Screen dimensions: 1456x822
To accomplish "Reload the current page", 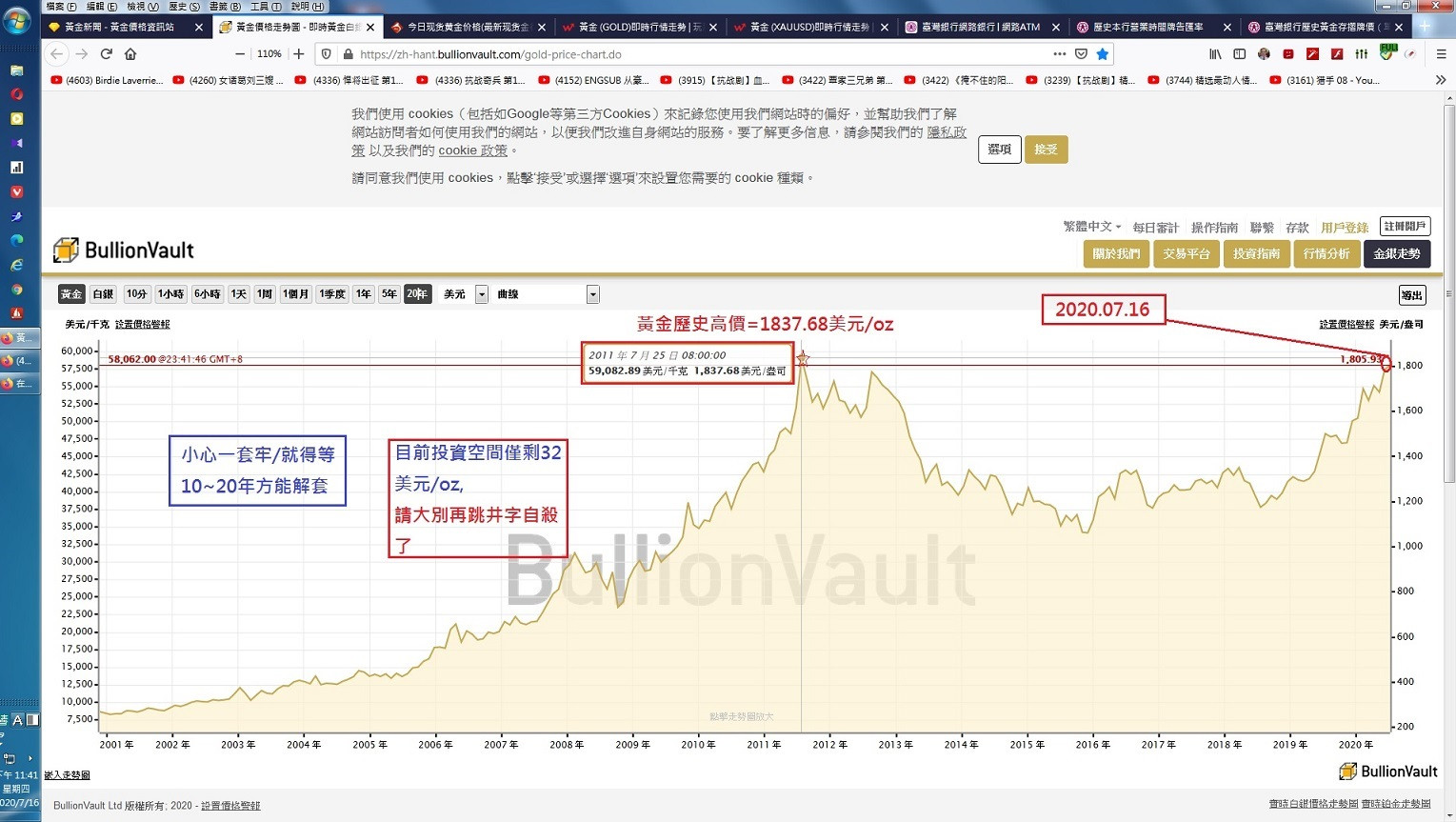I will [x=107, y=54].
